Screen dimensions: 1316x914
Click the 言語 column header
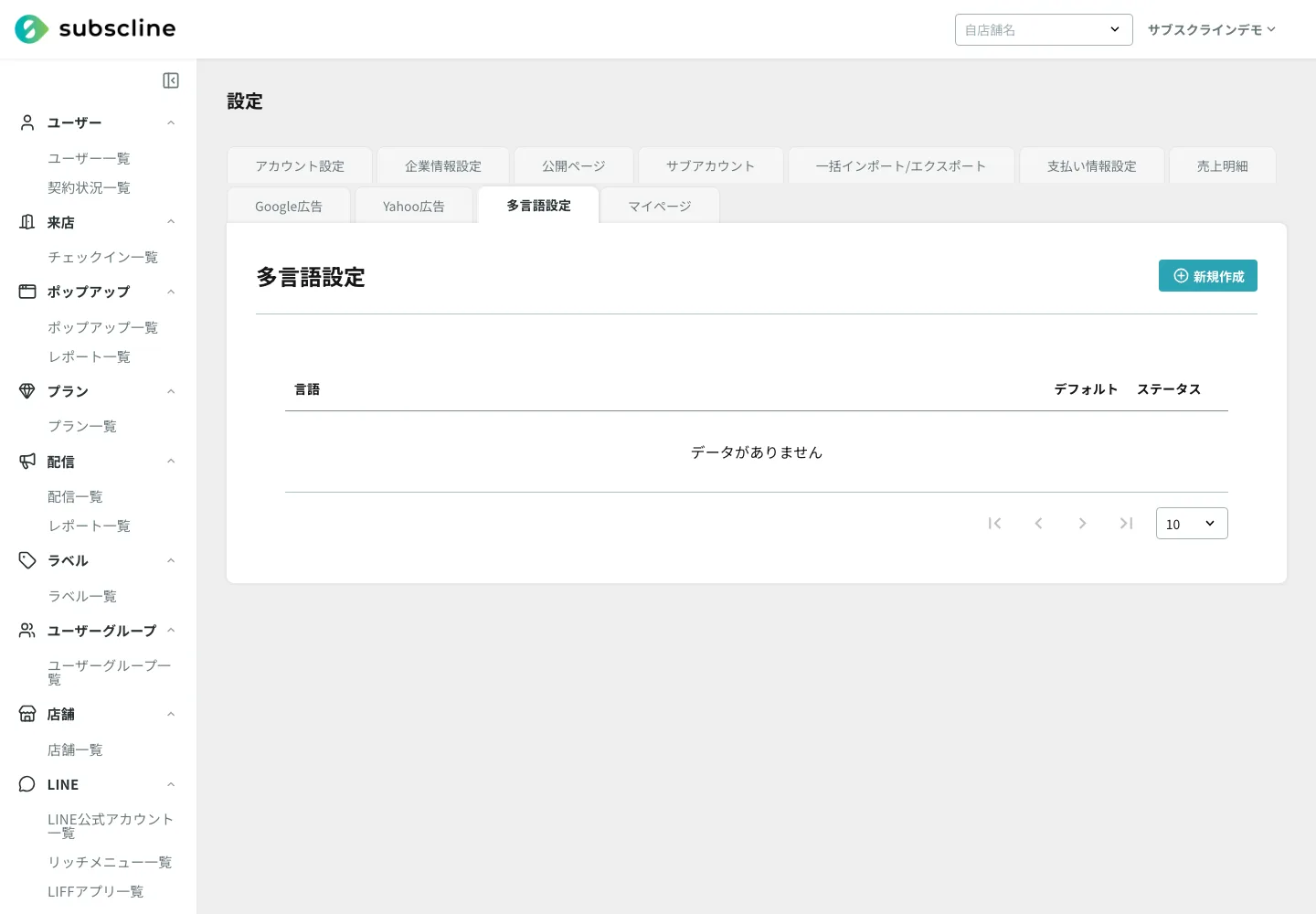(307, 389)
